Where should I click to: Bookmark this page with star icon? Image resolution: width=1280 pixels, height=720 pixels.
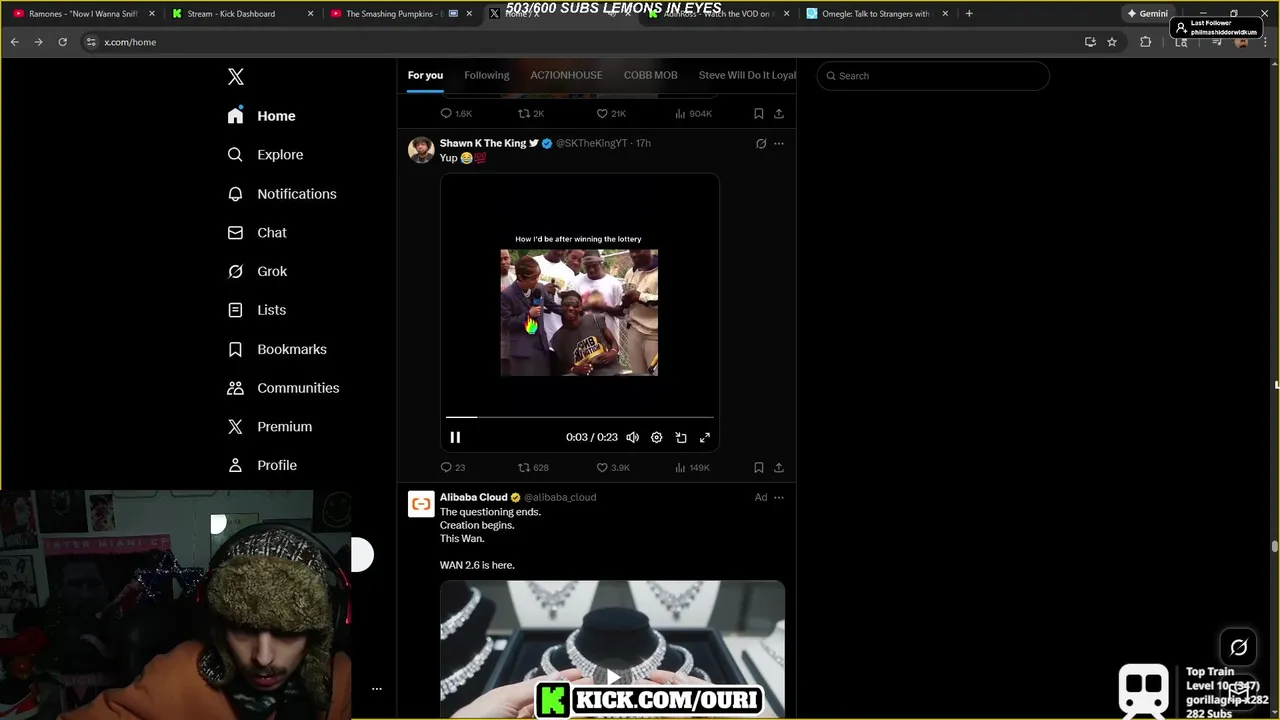pyautogui.click(x=1112, y=42)
